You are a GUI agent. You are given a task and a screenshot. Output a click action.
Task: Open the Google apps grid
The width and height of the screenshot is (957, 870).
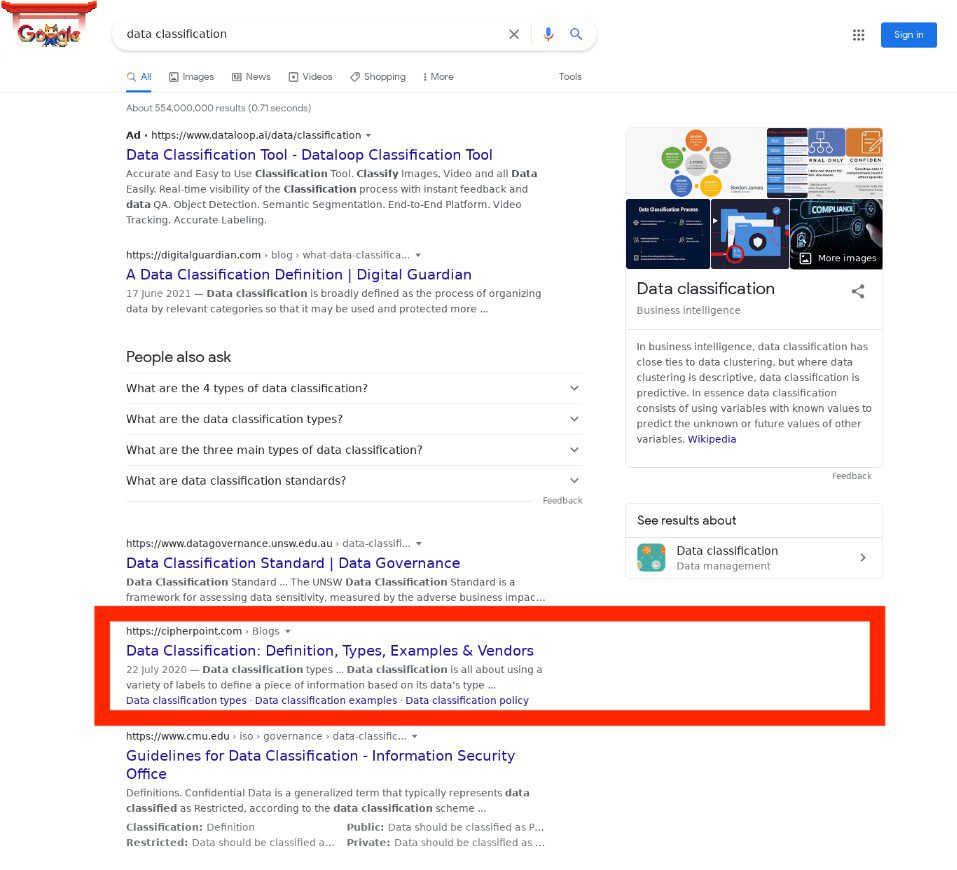(858, 35)
